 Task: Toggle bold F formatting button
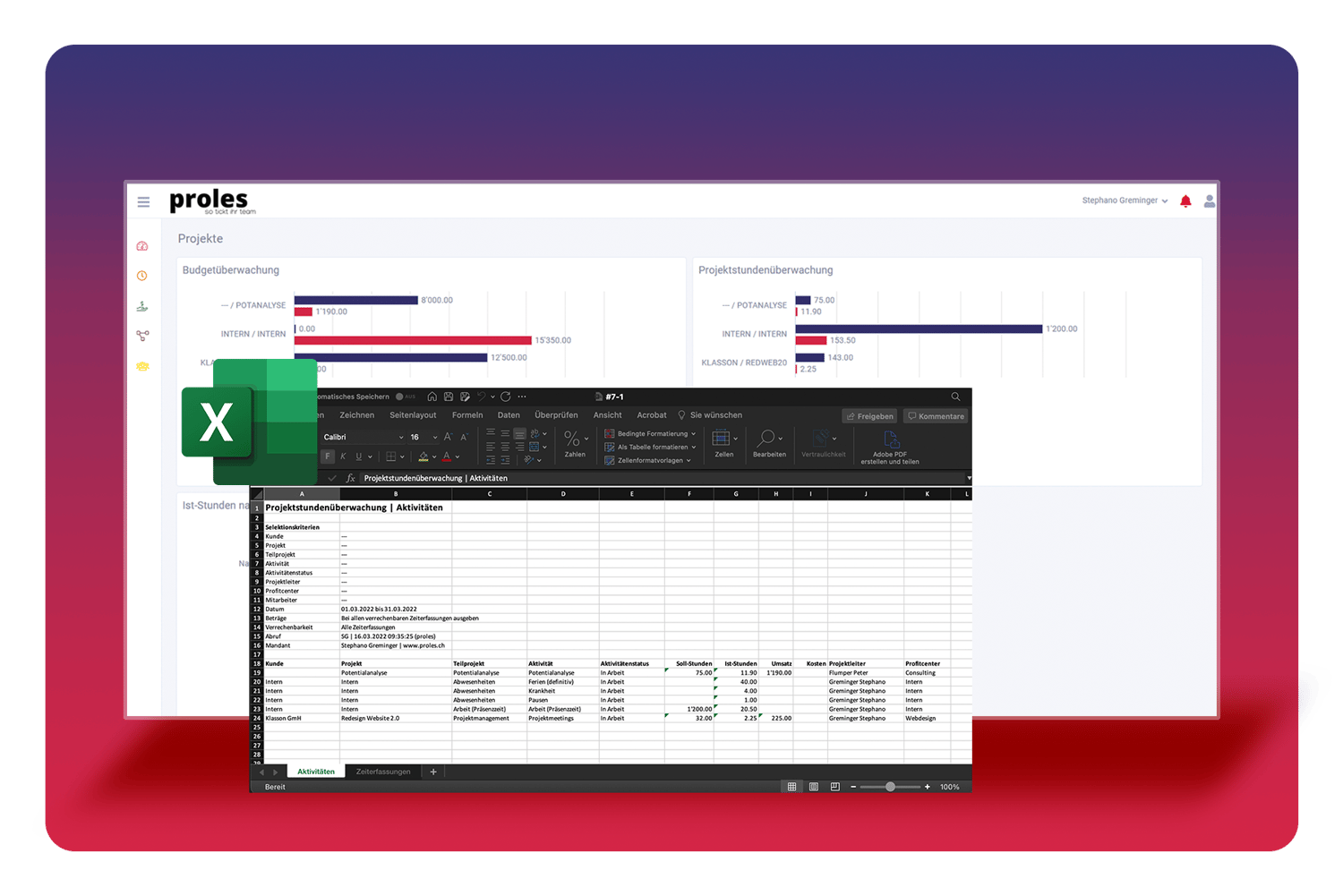tap(328, 457)
